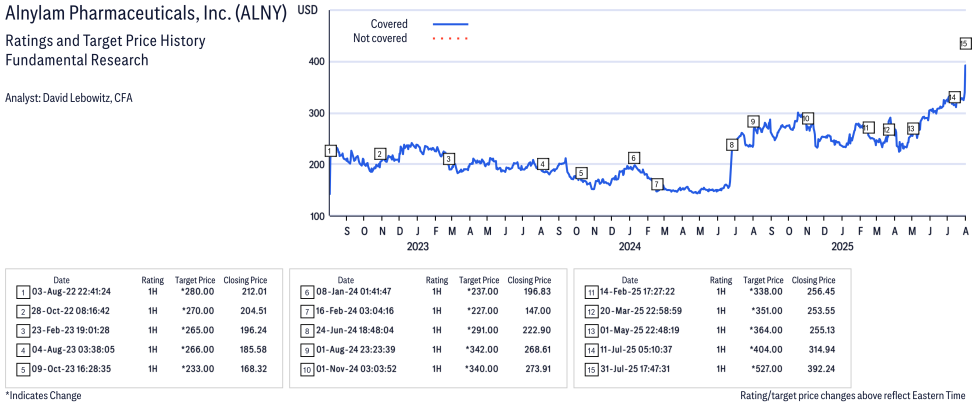Click the numbered box 1 in the first table
The width and height of the screenshot is (976, 402).
(22, 292)
